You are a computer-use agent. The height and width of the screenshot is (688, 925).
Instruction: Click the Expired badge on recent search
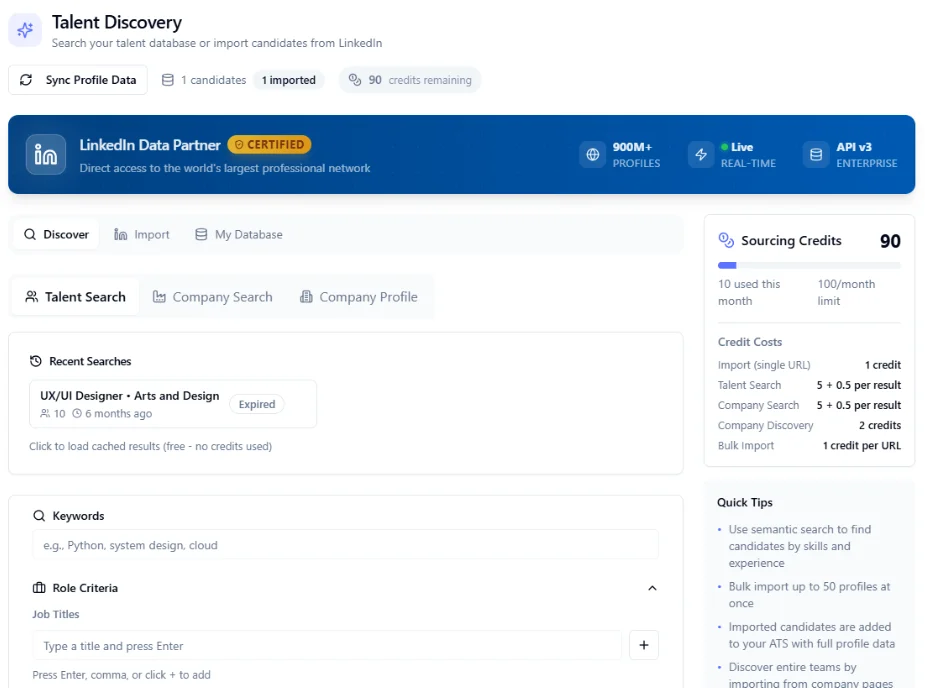pyautogui.click(x=257, y=404)
